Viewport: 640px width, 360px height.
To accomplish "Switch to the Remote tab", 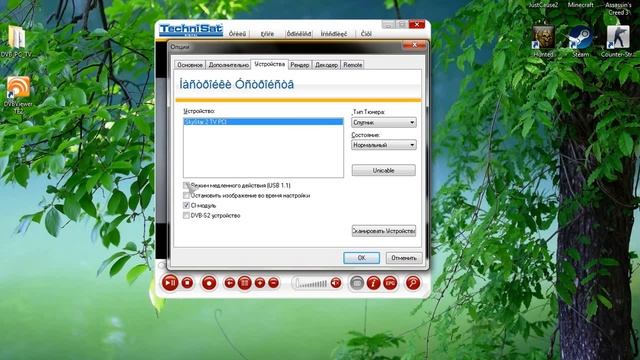I will [353, 65].
